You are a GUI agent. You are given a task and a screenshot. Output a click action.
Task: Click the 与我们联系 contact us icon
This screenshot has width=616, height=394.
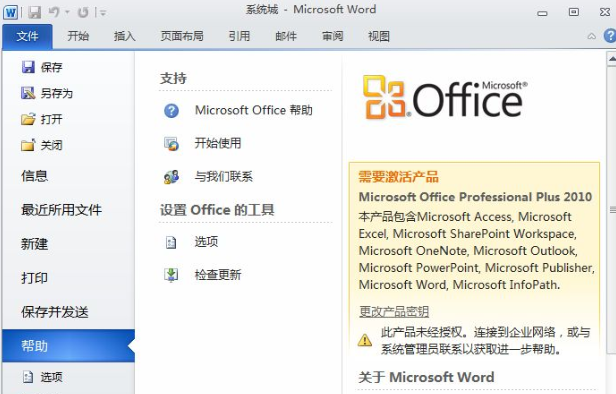tap(171, 177)
